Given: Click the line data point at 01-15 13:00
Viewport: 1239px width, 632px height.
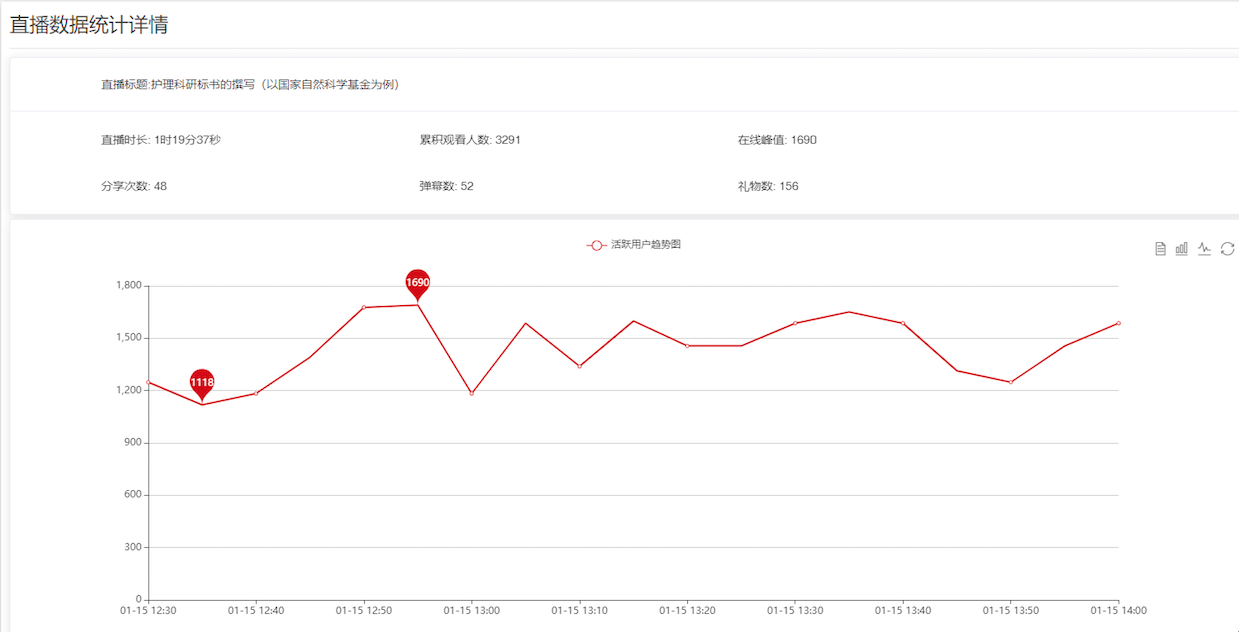Looking at the screenshot, I should (x=472, y=393).
